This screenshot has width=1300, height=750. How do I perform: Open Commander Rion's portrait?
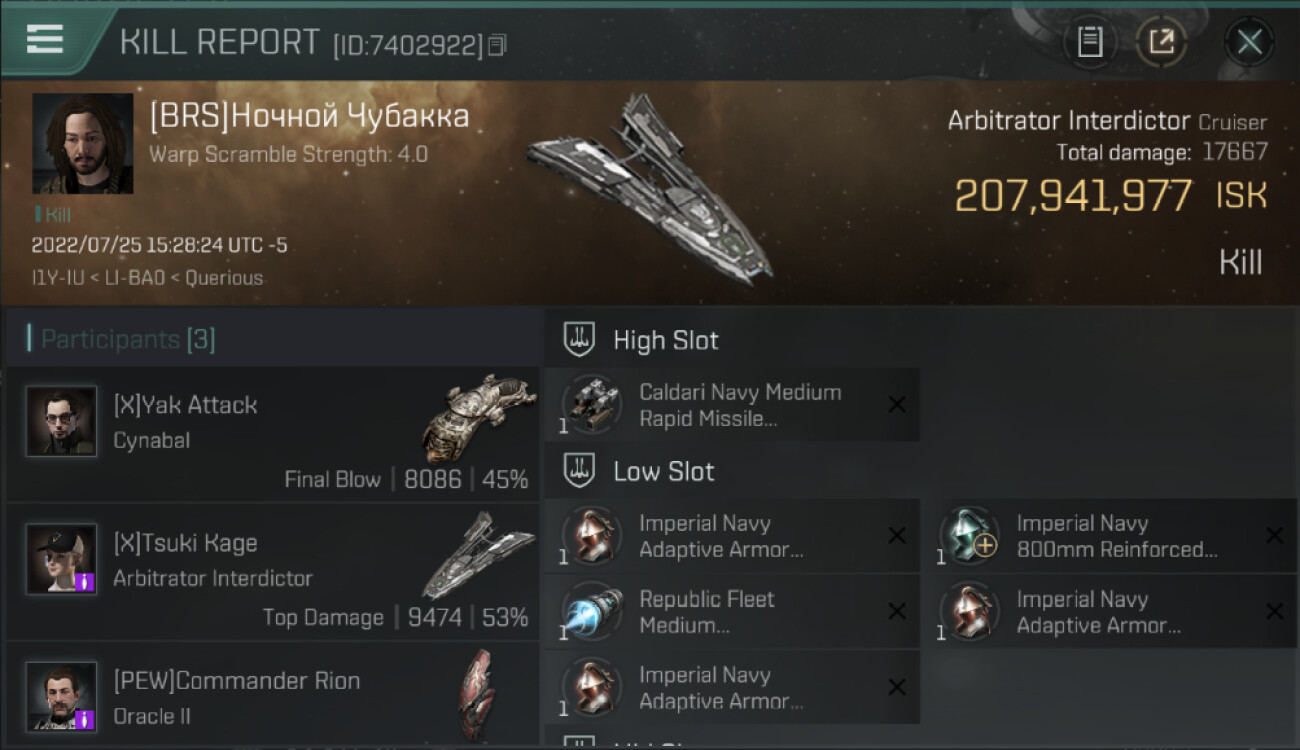[62, 697]
